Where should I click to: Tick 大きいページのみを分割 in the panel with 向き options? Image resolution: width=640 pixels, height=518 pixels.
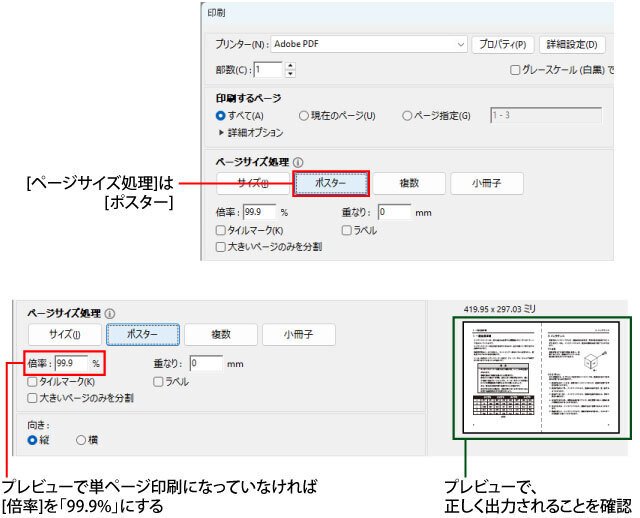click(x=32, y=398)
